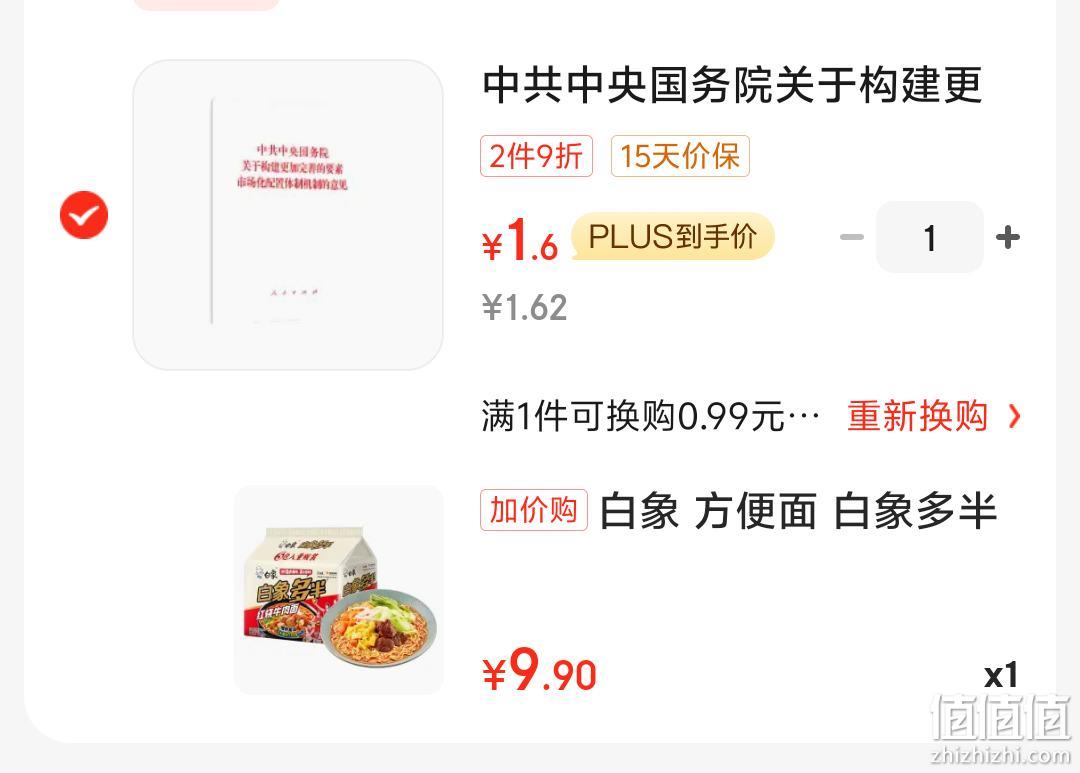Tap the PLUS到手价 badge
The width and height of the screenshot is (1080, 773).
[673, 236]
